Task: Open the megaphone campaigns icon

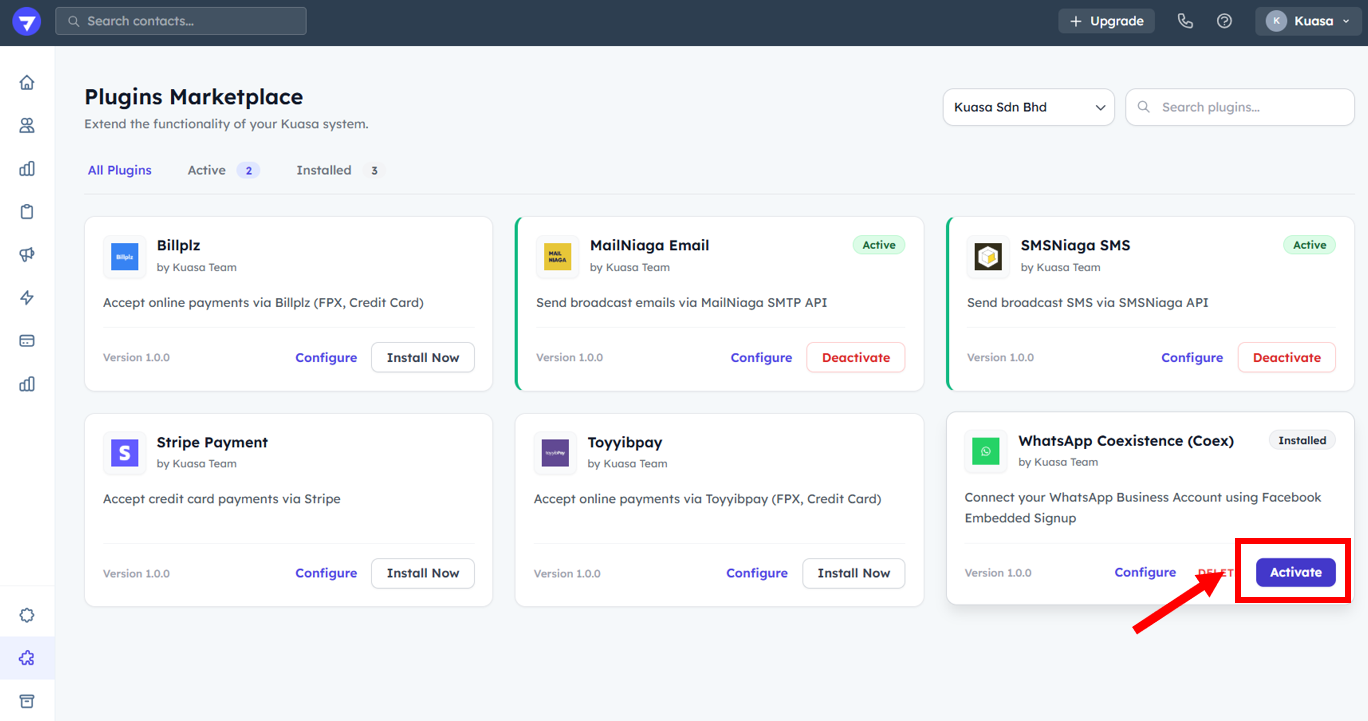Action: coord(27,254)
